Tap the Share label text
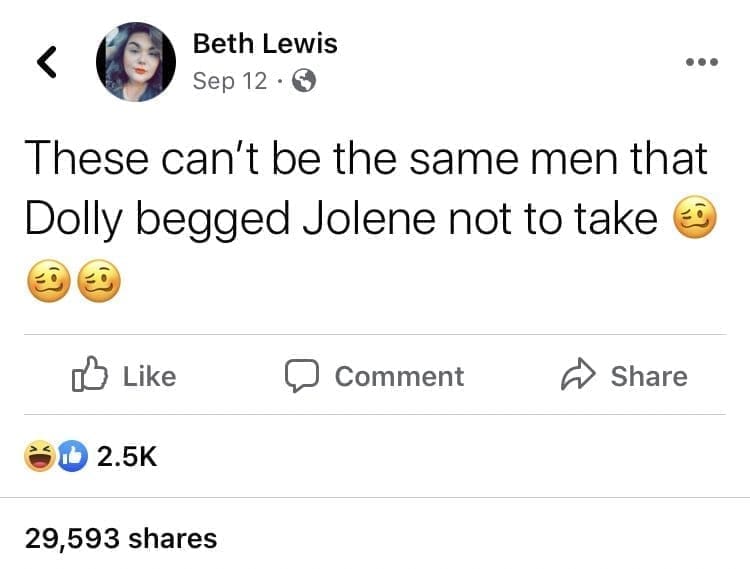Viewport: 750px width, 569px height. tap(649, 376)
